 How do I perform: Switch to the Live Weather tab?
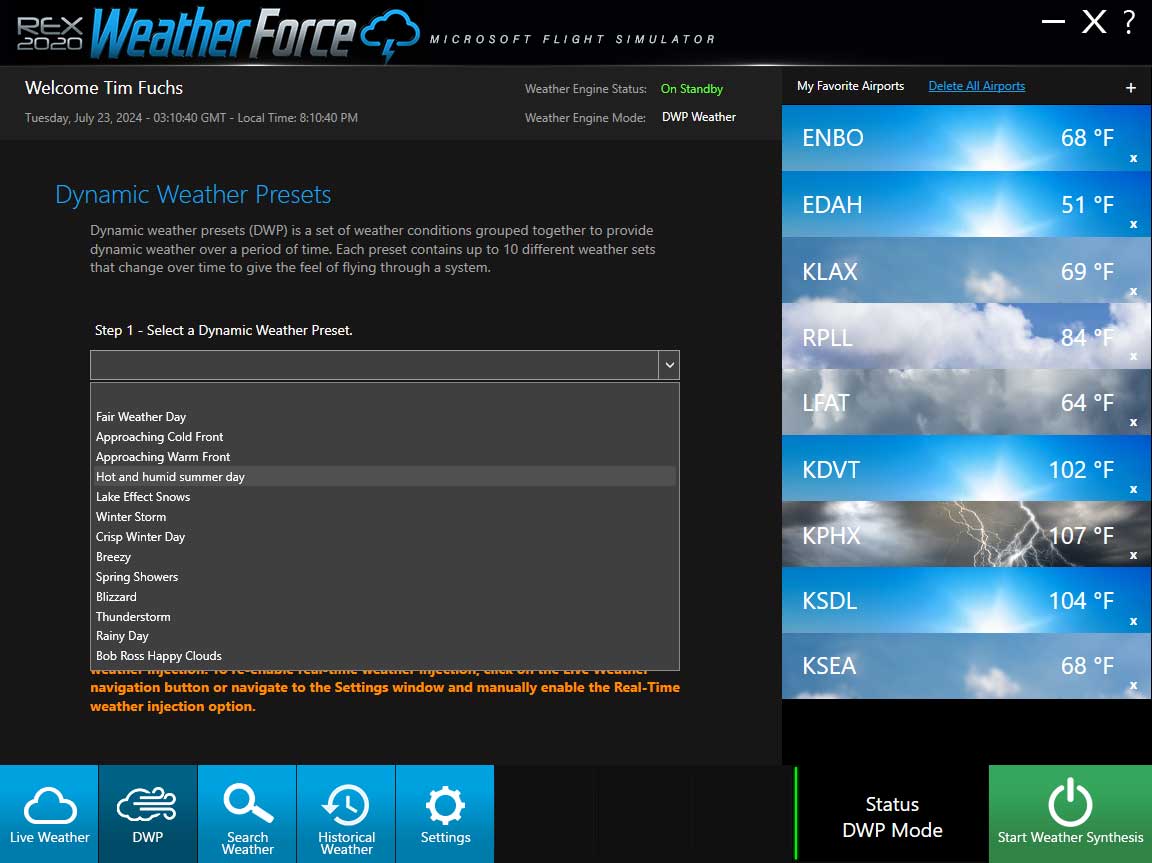[49, 814]
